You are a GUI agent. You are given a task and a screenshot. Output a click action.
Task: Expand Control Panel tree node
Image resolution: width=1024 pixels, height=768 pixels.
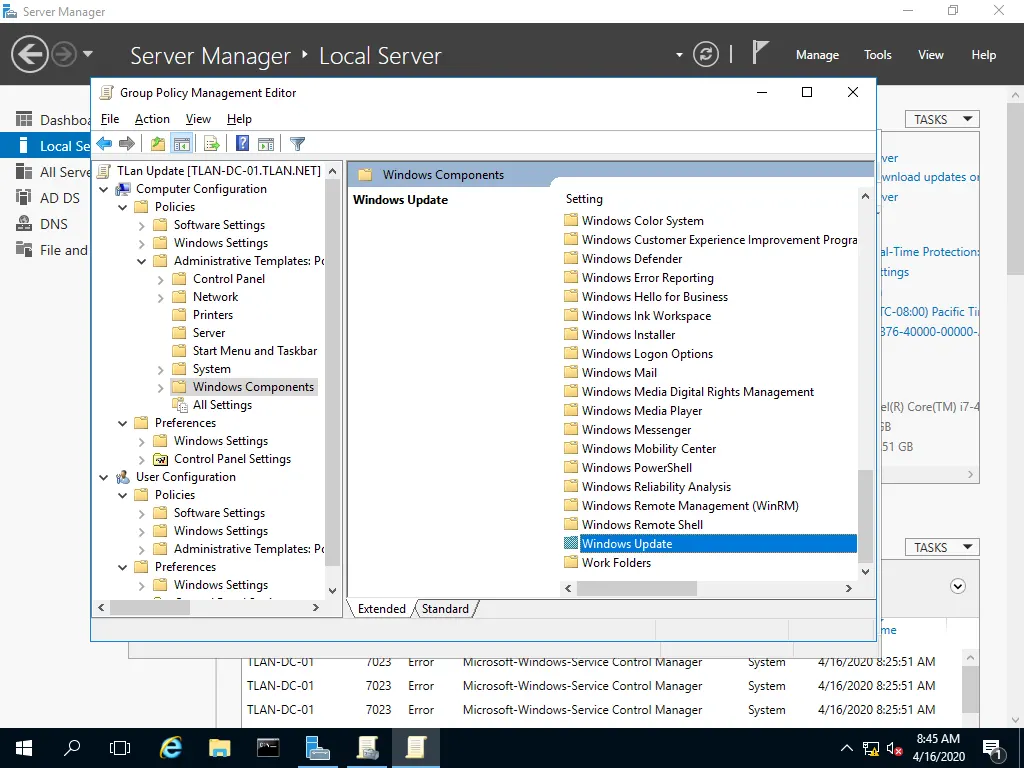[x=161, y=280]
